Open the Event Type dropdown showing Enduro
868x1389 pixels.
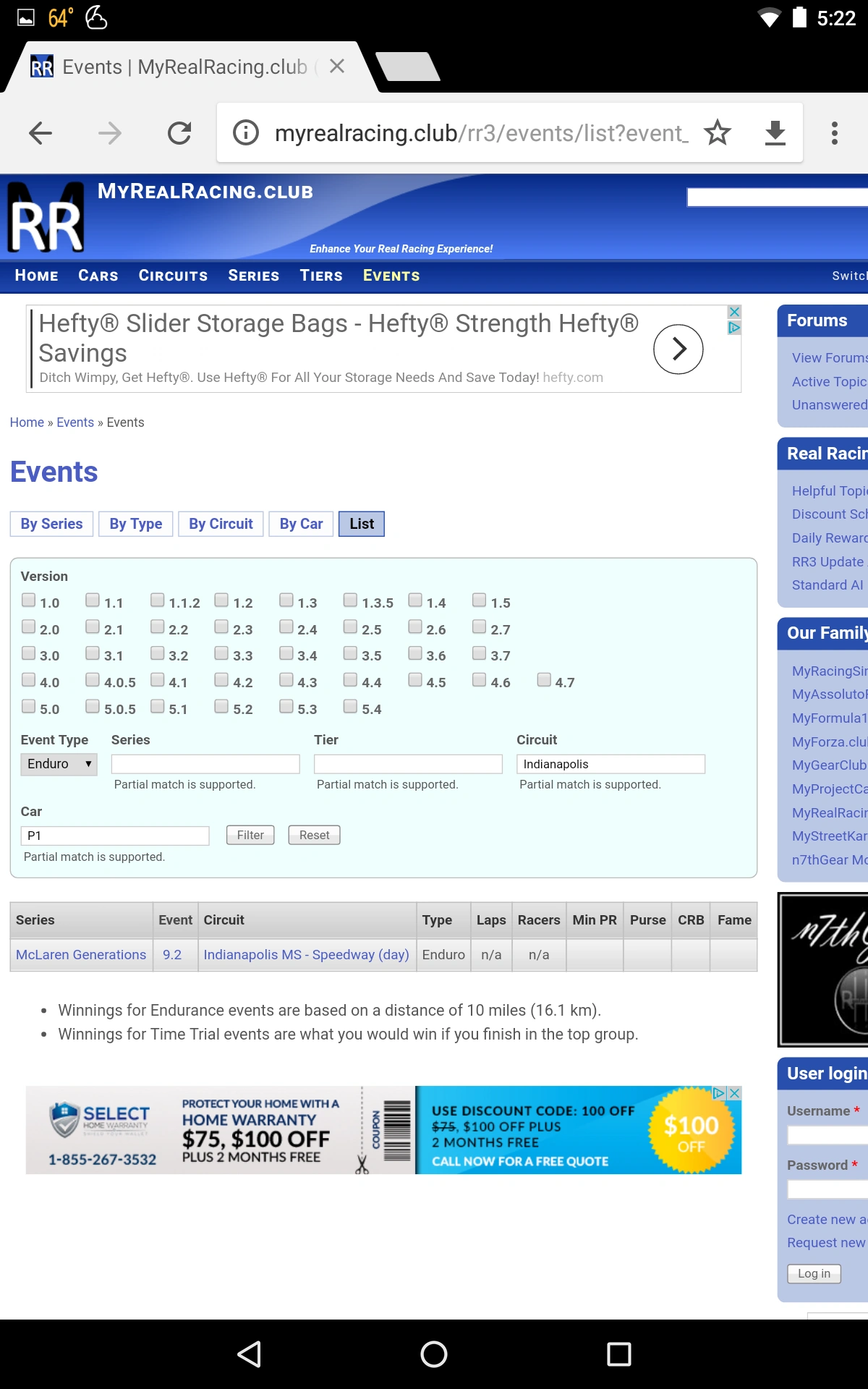[59, 764]
